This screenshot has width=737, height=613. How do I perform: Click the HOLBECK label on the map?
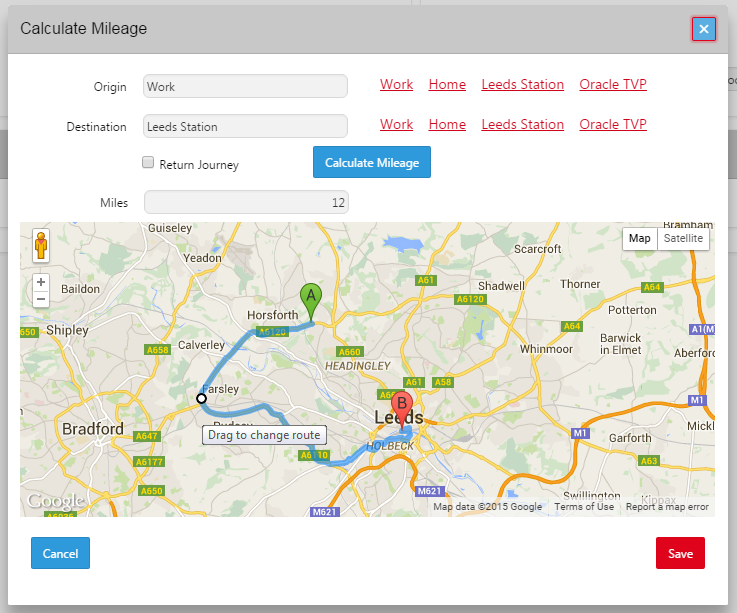pyautogui.click(x=390, y=446)
